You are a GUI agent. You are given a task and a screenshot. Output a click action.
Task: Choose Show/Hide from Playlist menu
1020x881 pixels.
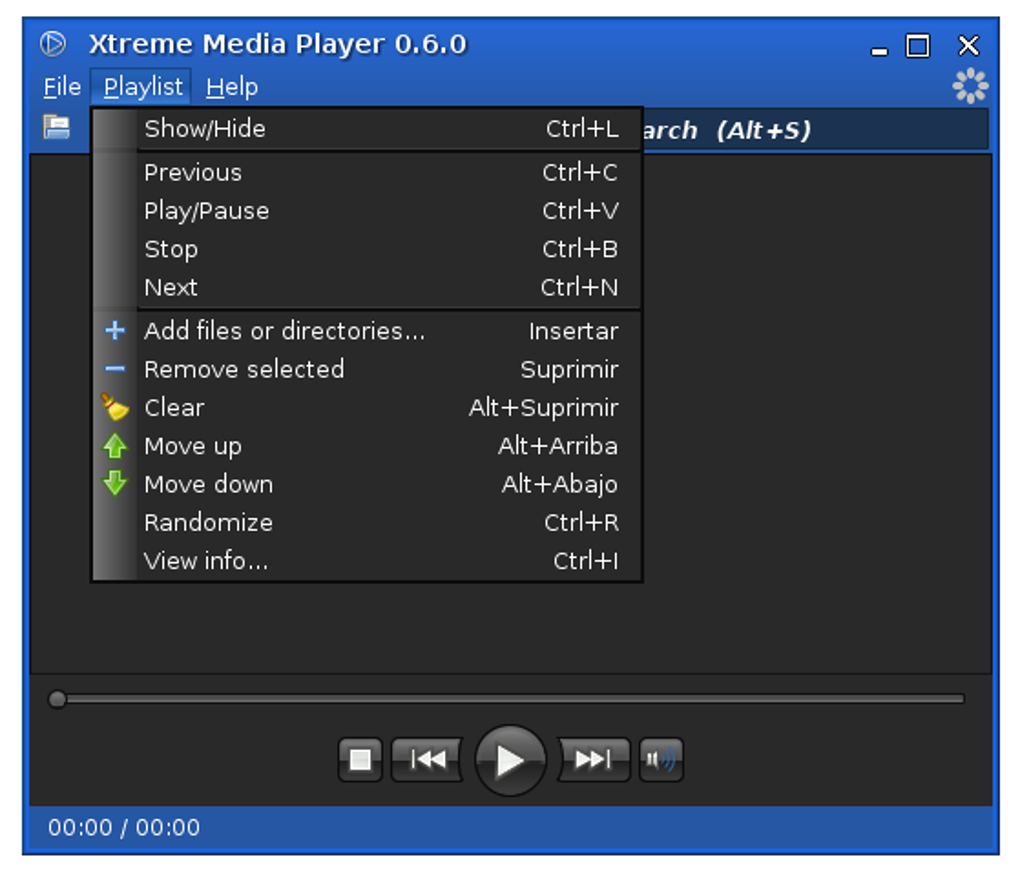[368, 129]
